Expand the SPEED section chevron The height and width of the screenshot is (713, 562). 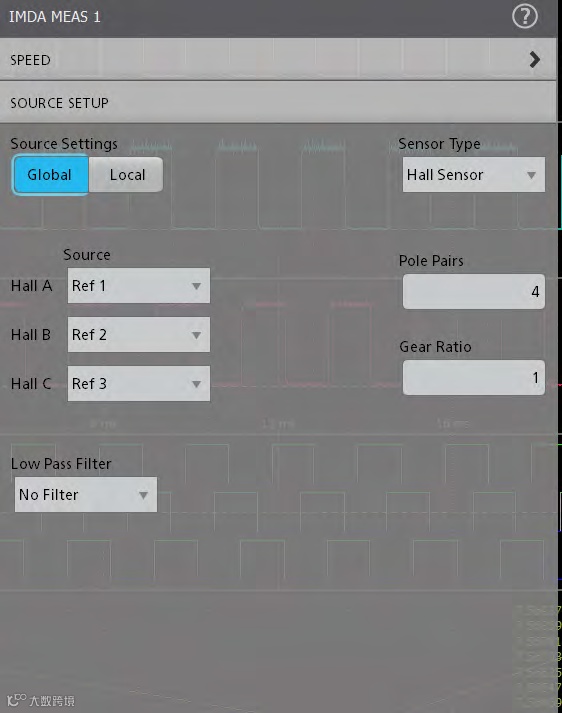(x=535, y=60)
